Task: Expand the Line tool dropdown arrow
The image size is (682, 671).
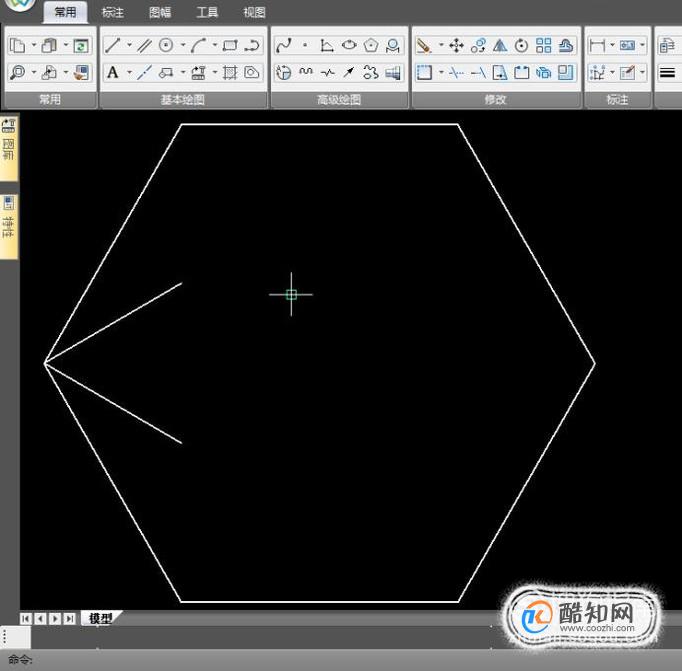Action: point(129,45)
